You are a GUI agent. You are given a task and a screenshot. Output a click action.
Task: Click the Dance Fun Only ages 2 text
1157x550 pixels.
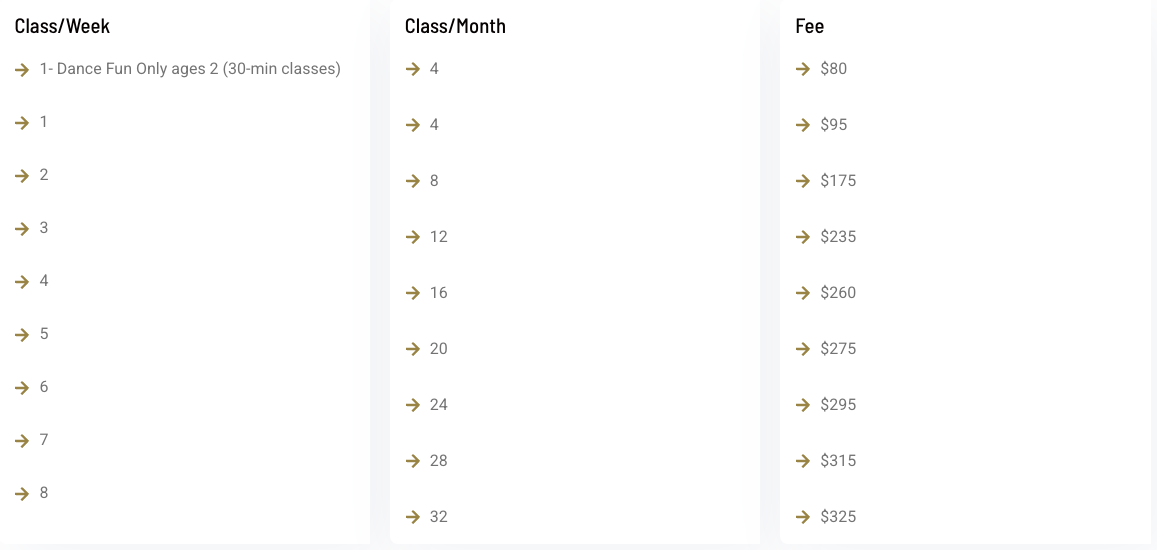[190, 69]
